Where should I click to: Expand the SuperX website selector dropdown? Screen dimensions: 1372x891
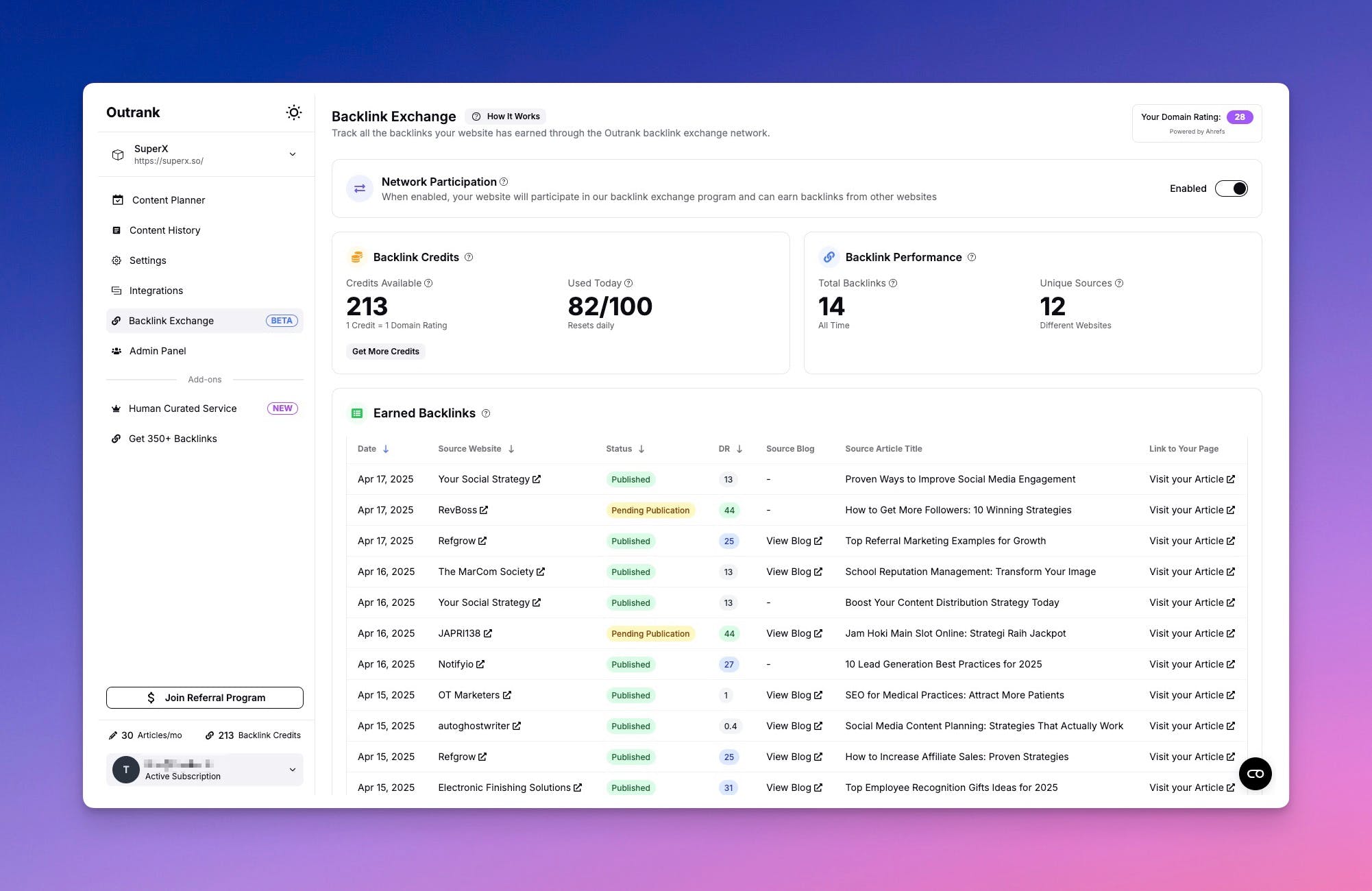click(x=293, y=154)
